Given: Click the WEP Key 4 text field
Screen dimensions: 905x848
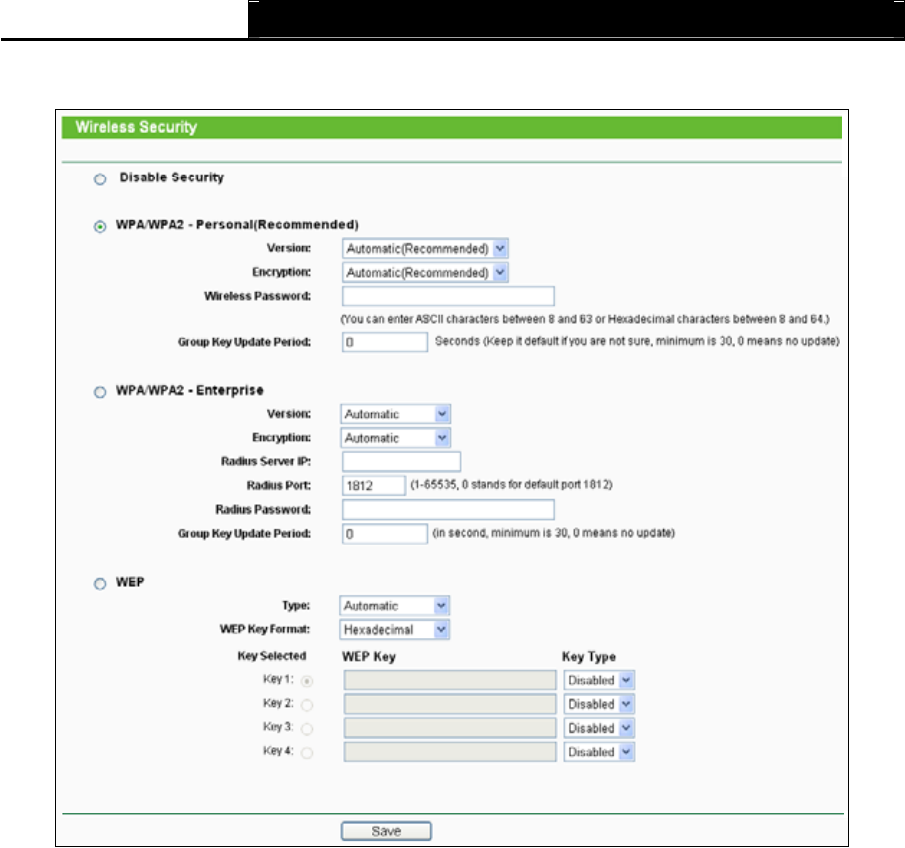Looking at the screenshot, I should click(450, 752).
